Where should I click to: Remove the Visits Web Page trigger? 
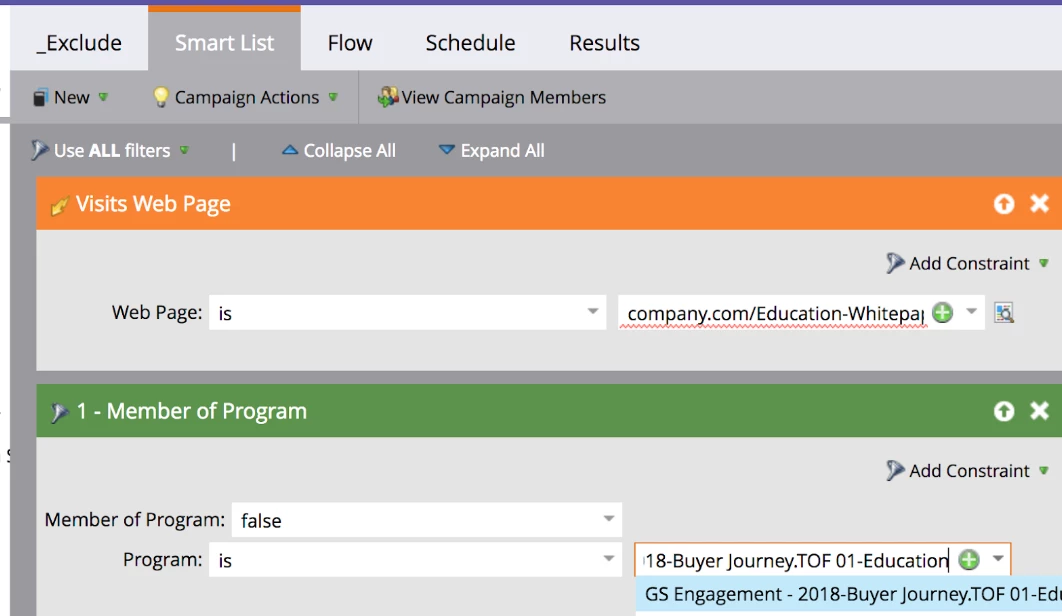coord(1040,204)
